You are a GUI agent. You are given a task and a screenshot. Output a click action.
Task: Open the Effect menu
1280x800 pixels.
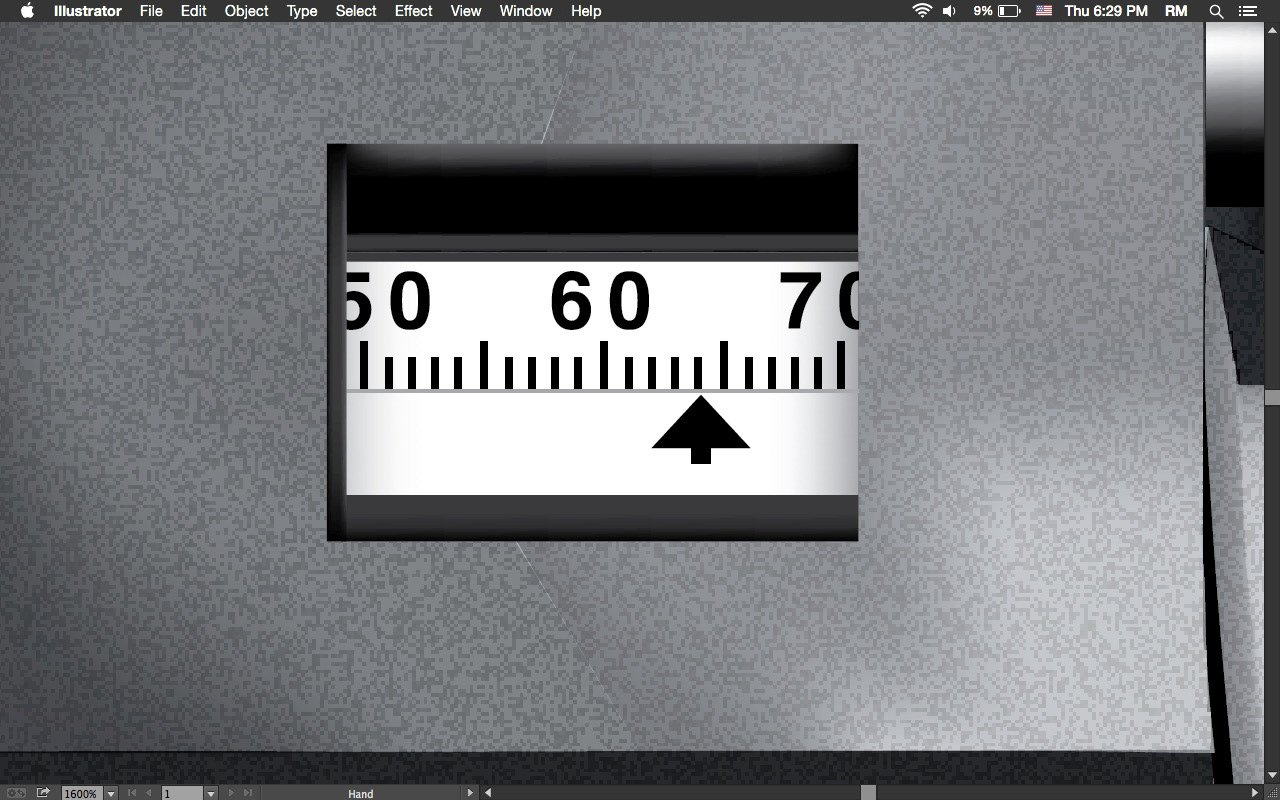414,11
